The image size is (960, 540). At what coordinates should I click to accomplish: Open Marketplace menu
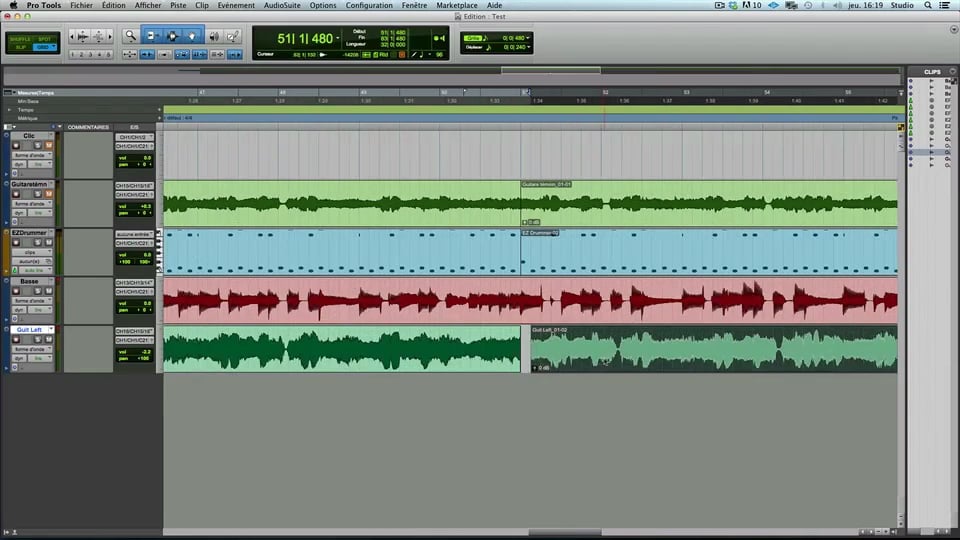[457, 5]
